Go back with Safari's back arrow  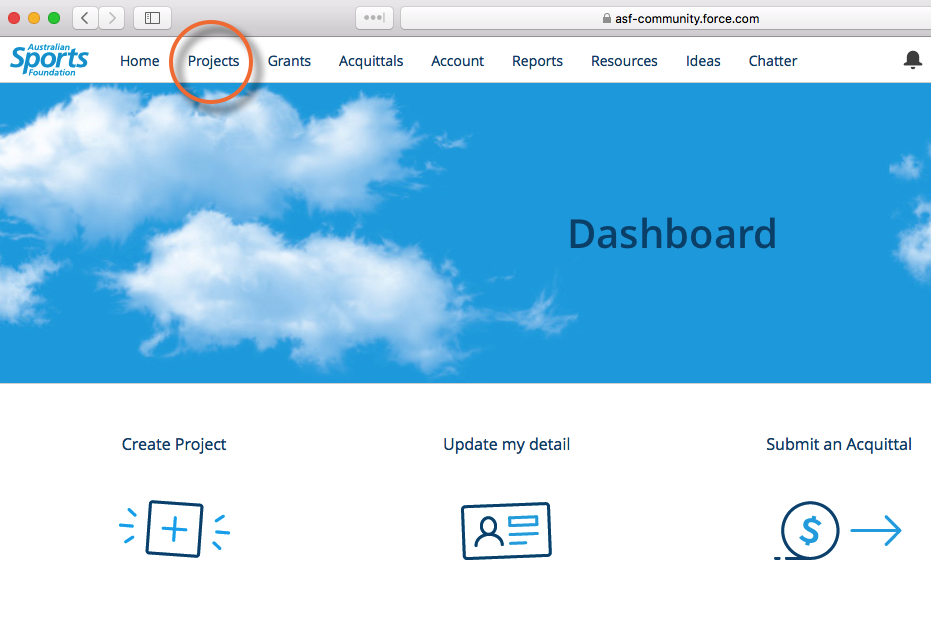coord(86,18)
